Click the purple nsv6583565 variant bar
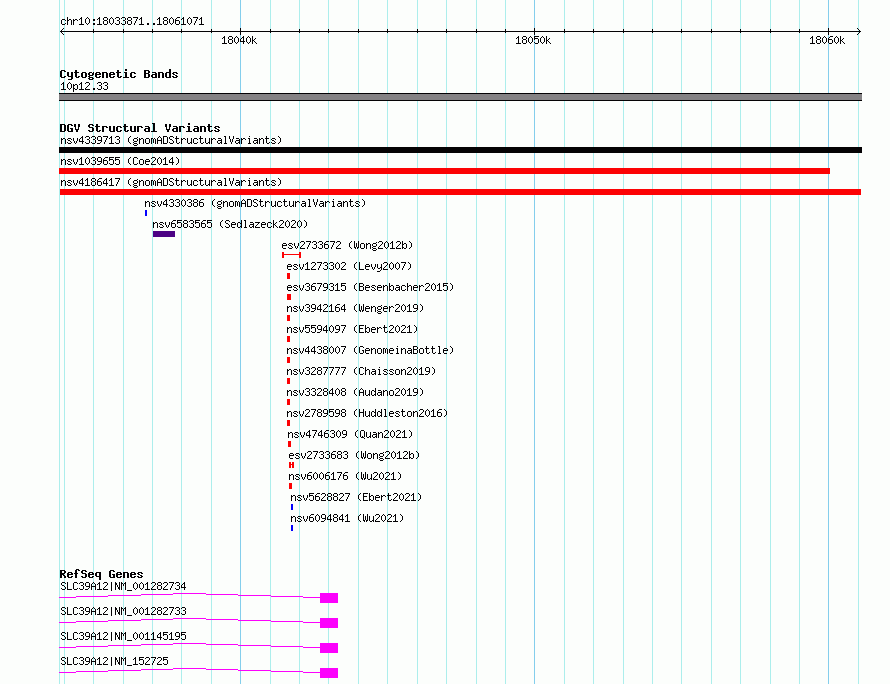Screen dimensions: 890x684 click(164, 234)
